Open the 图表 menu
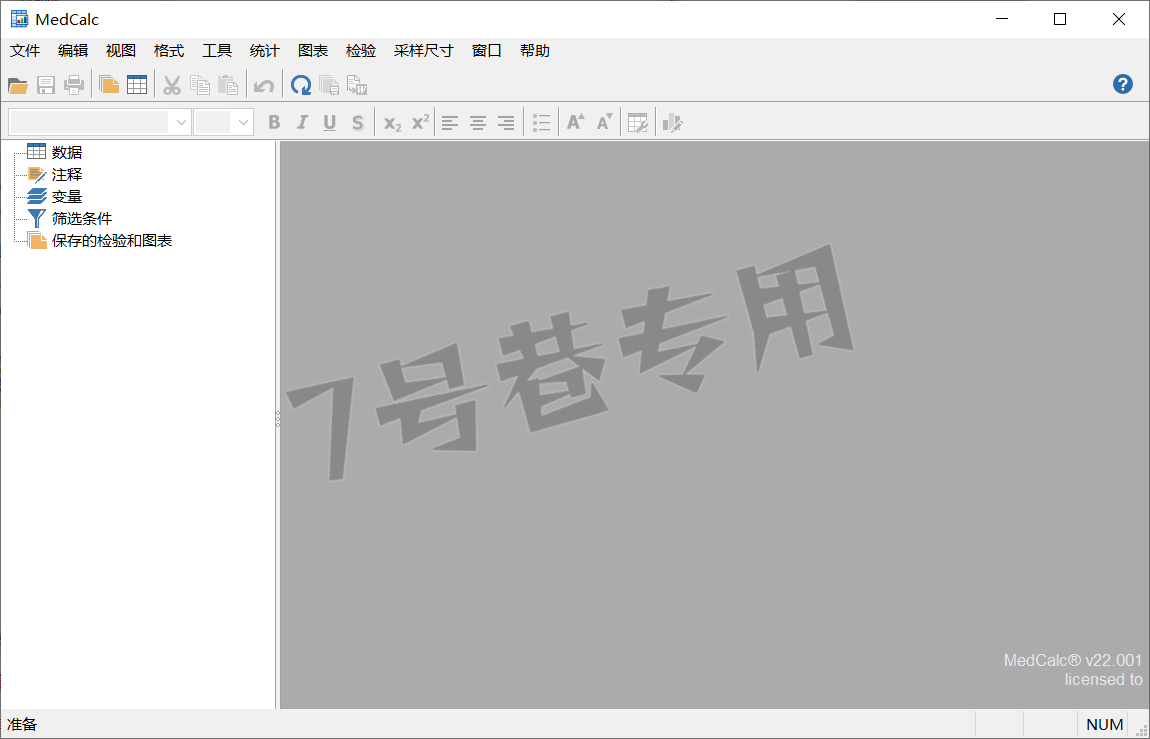The image size is (1150, 739). tap(313, 51)
